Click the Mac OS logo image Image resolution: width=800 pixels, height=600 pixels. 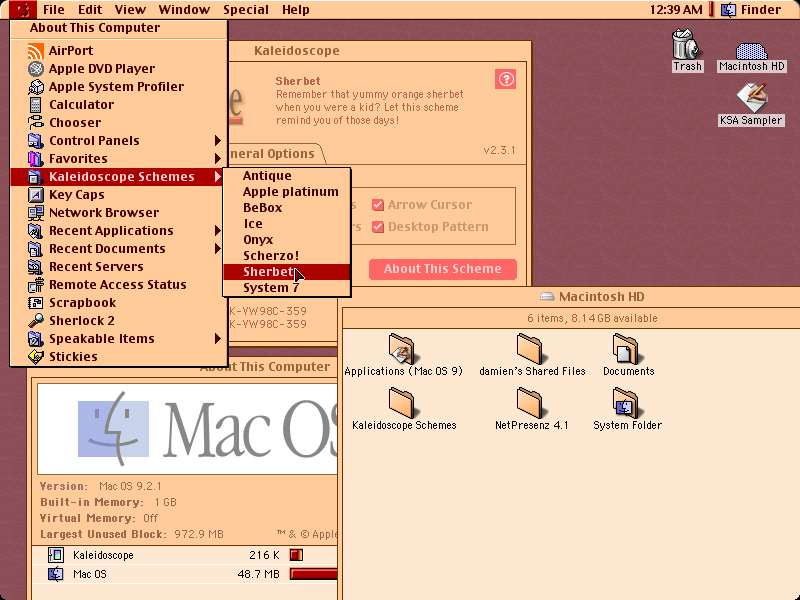pos(188,429)
